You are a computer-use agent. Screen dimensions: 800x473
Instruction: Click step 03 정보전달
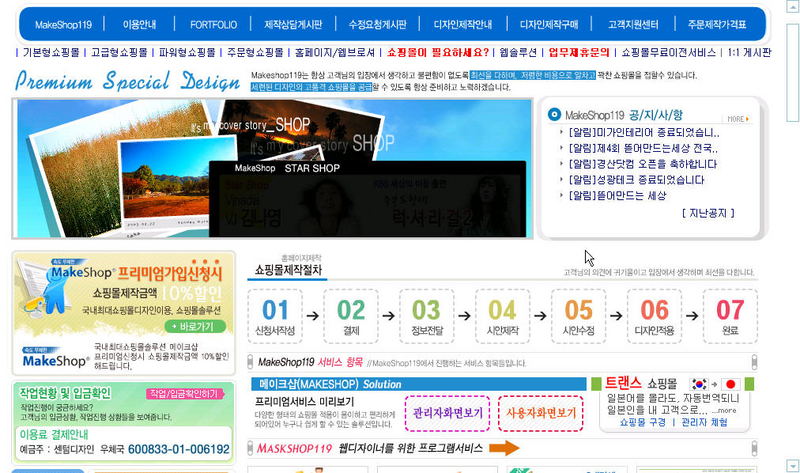tap(427, 316)
